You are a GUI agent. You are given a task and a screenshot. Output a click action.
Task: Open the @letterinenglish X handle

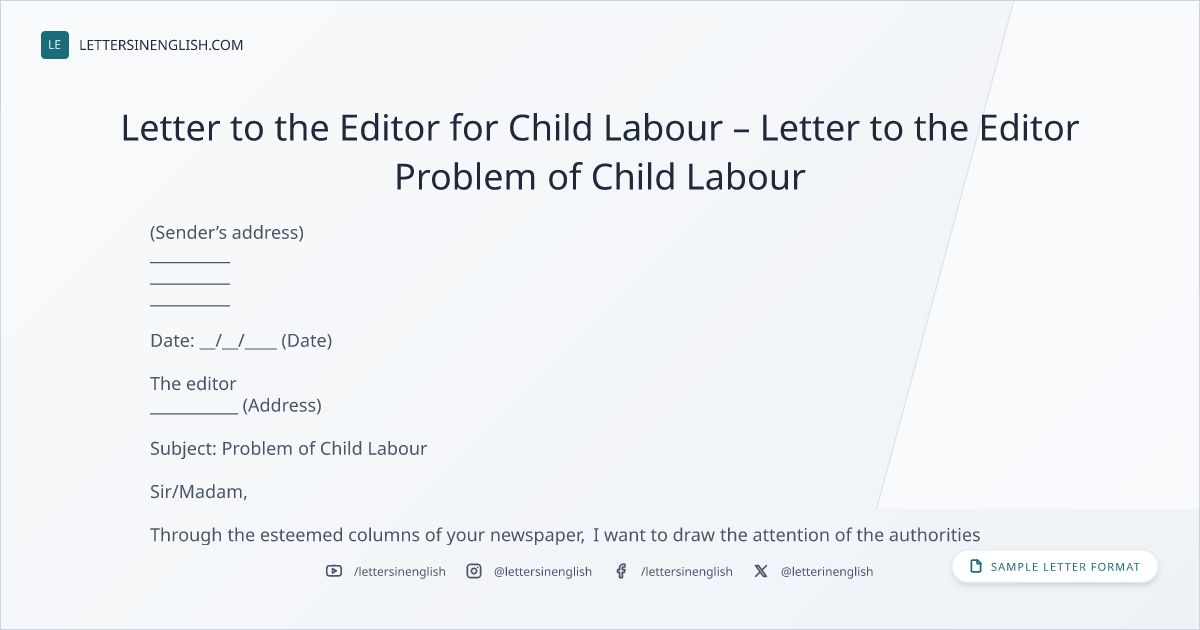pyautogui.click(x=827, y=571)
